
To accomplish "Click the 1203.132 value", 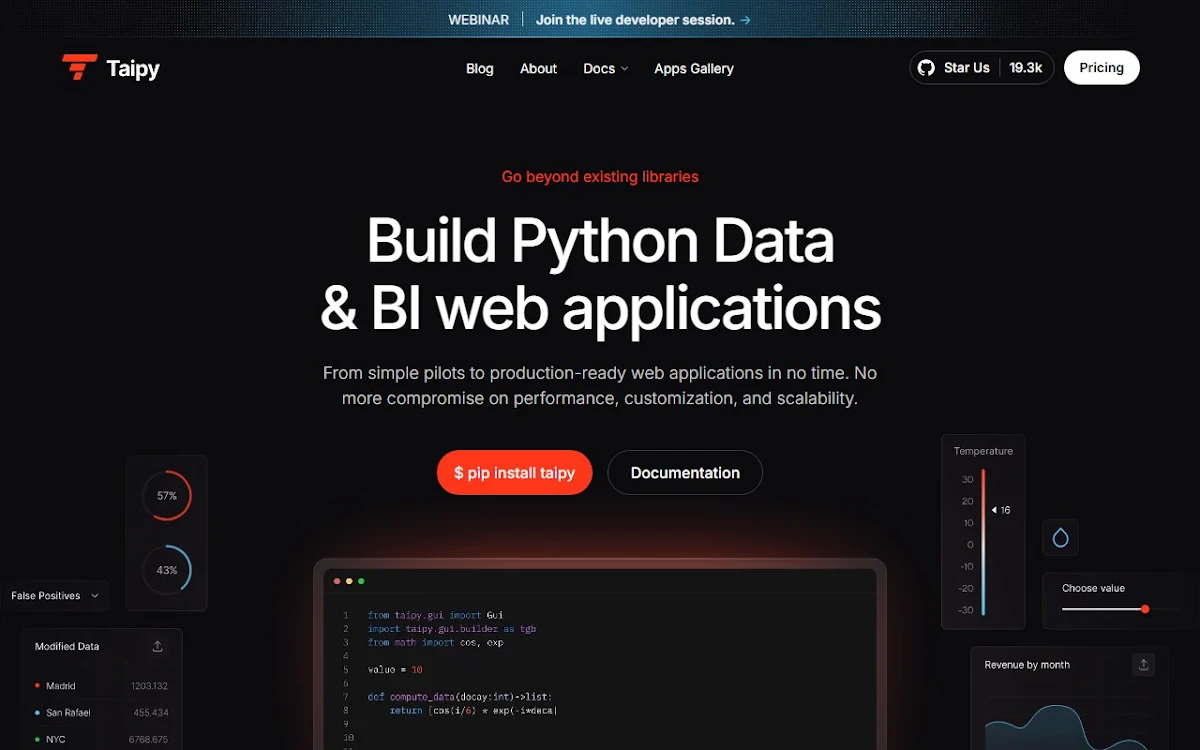I will (x=149, y=686).
